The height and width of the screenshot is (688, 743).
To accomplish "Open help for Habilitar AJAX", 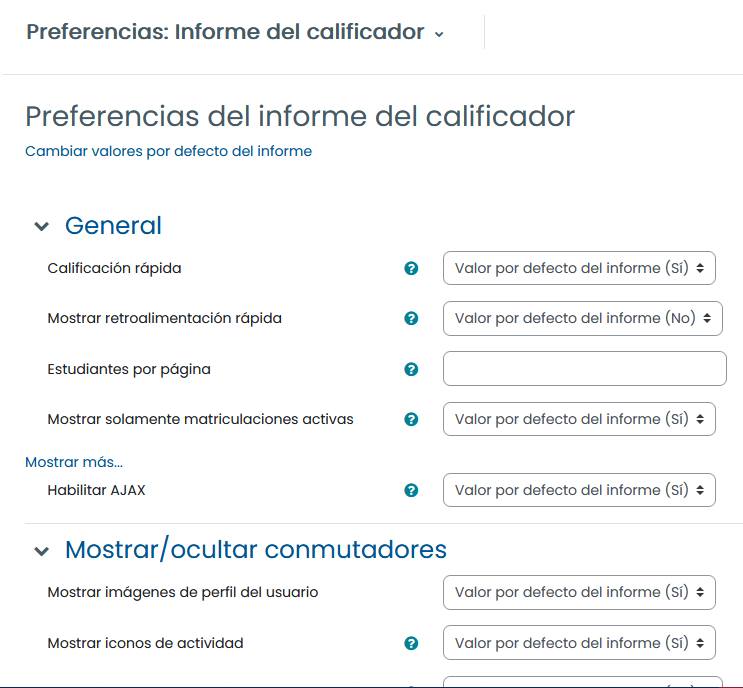I will 411,490.
